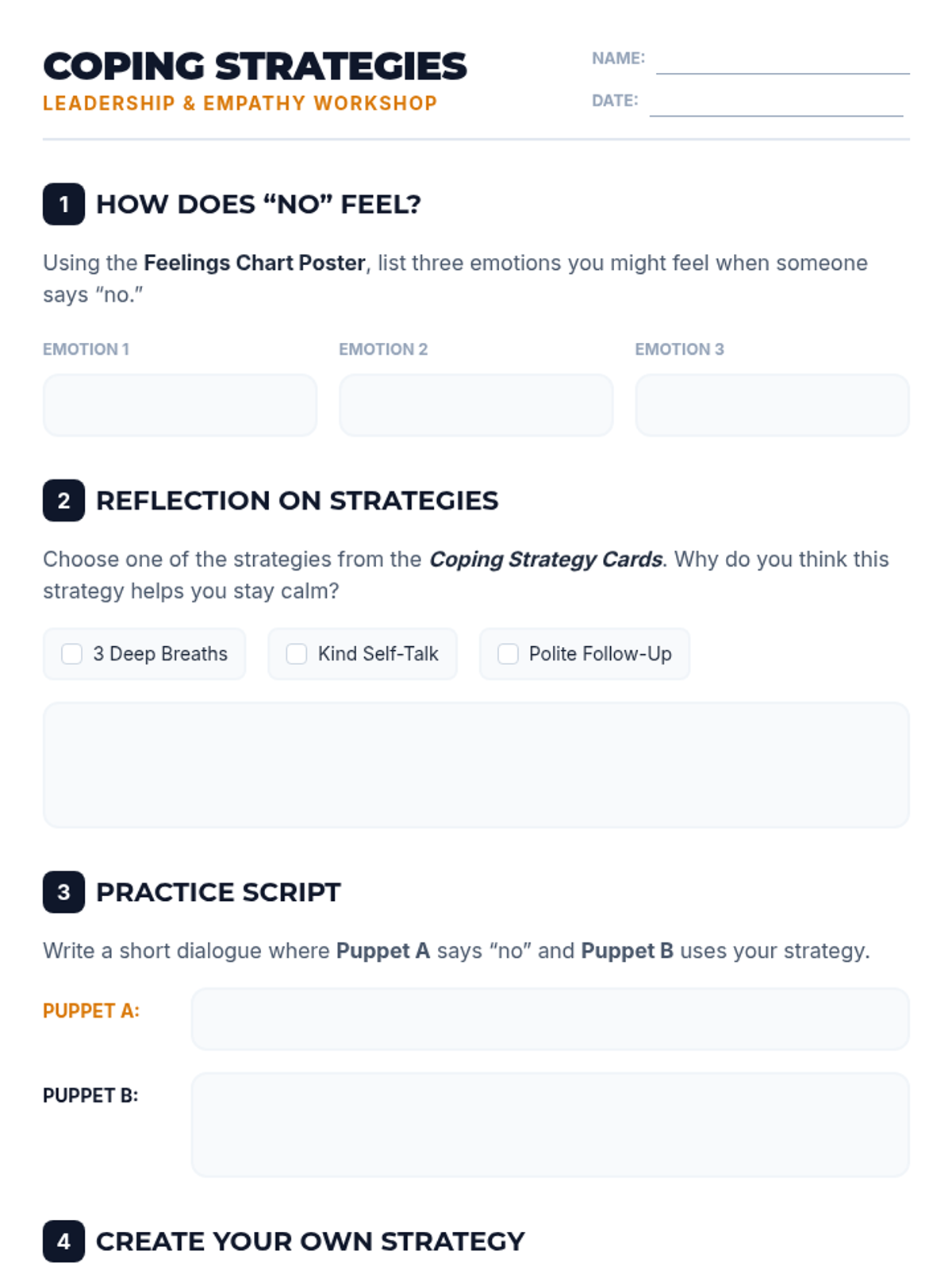Click the Name input line
952x1270 pixels.
[x=782, y=62]
